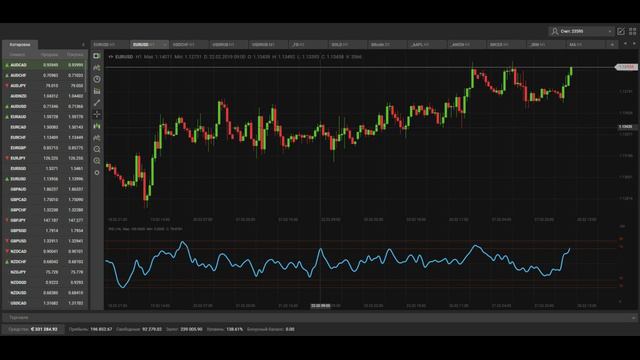Screen dimensions: 640x360
Task: Click the grid layout icon at top right
Action: click(x=632, y=31)
